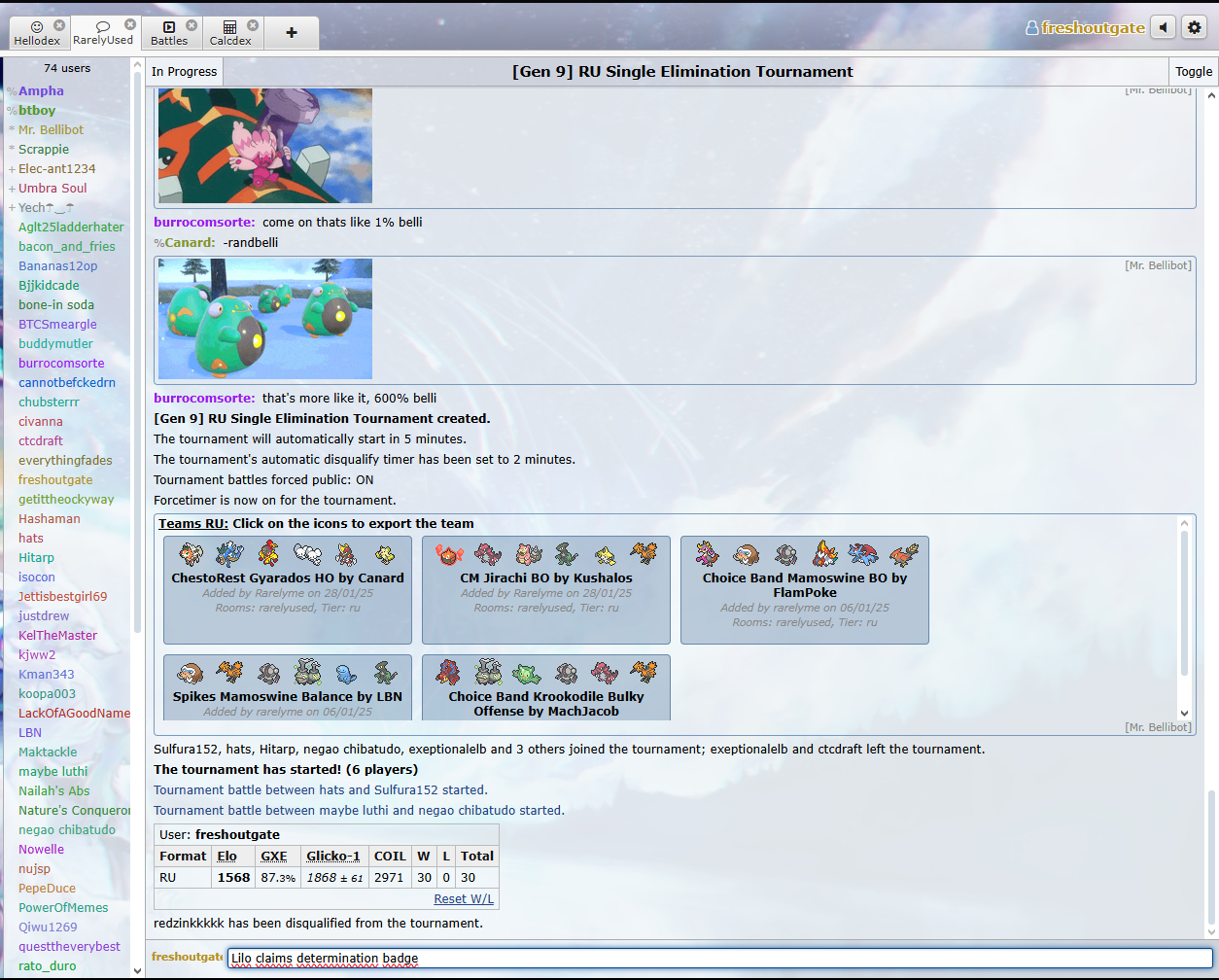This screenshot has height=980, width=1219.
Task: Click the Quagsire icon in Spikes Mamoswine team
Action: click(346, 673)
